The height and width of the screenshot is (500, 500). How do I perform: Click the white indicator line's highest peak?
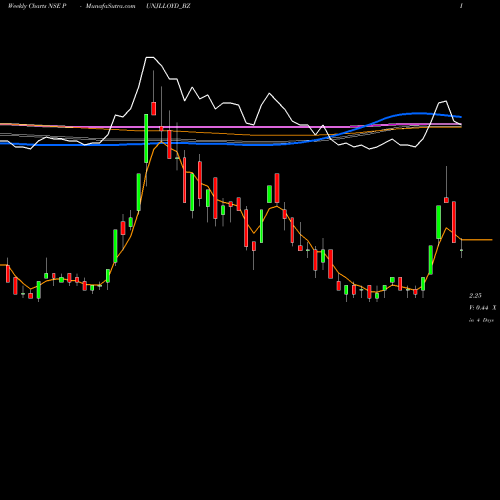click(150, 58)
